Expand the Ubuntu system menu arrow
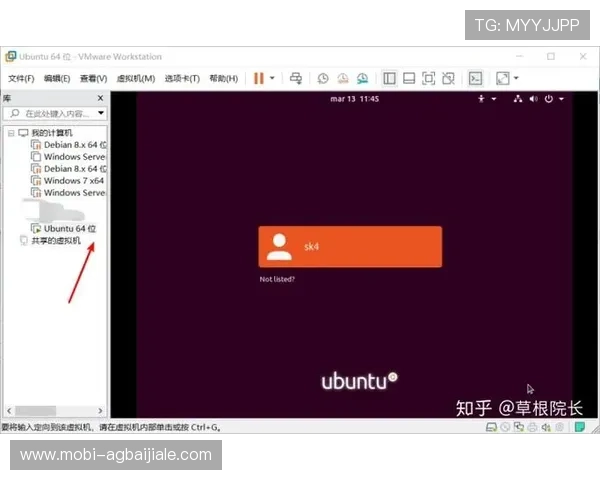This screenshot has height=480, width=600. click(561, 99)
